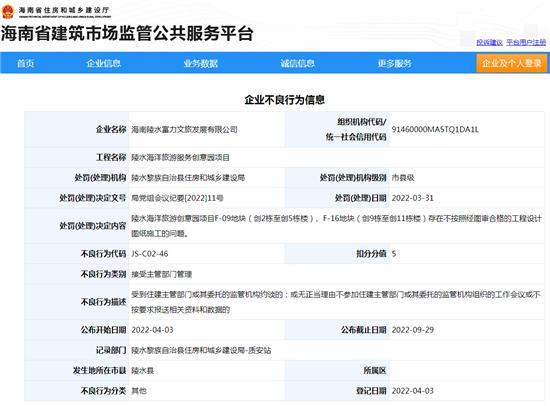
Task: Select the 处罚(处理)决定内容 description text
Action: 336,226
